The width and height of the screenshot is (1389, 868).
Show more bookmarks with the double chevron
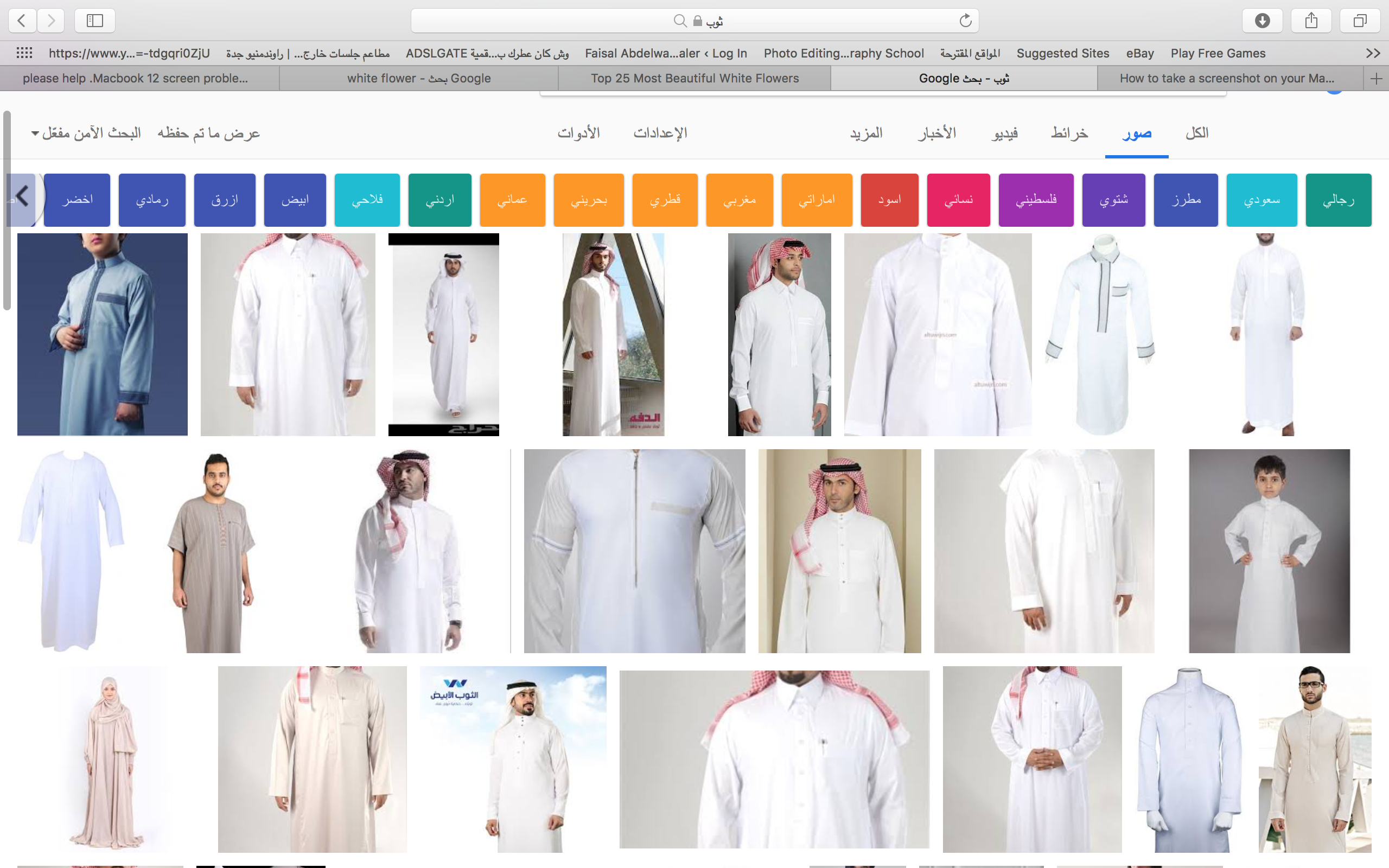1373,53
